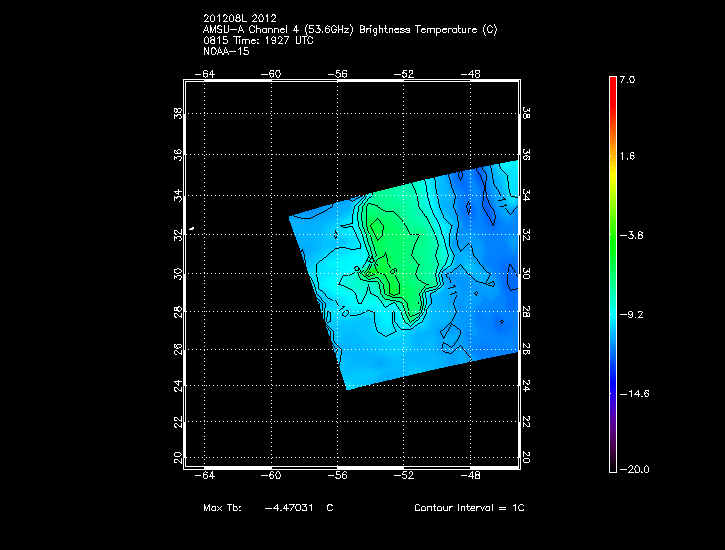725x550 pixels.
Task: Click the NOAA-15 satellite label
Action: (x=225, y=51)
